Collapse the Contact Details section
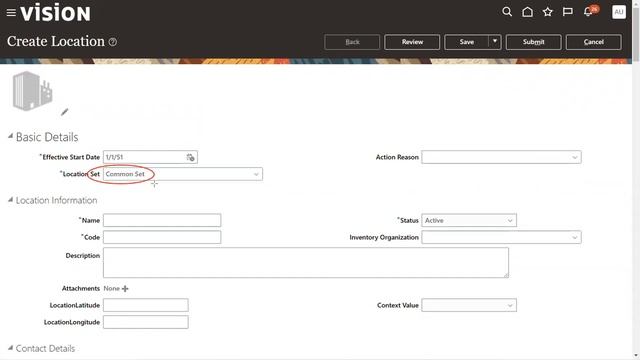 click(x=11, y=348)
